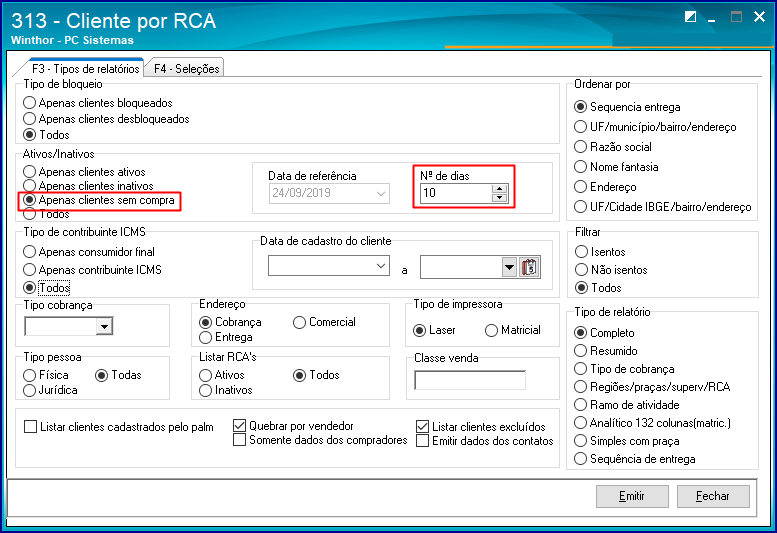Select Física under Tipo pessoa
The height and width of the screenshot is (533, 777).
point(46,375)
